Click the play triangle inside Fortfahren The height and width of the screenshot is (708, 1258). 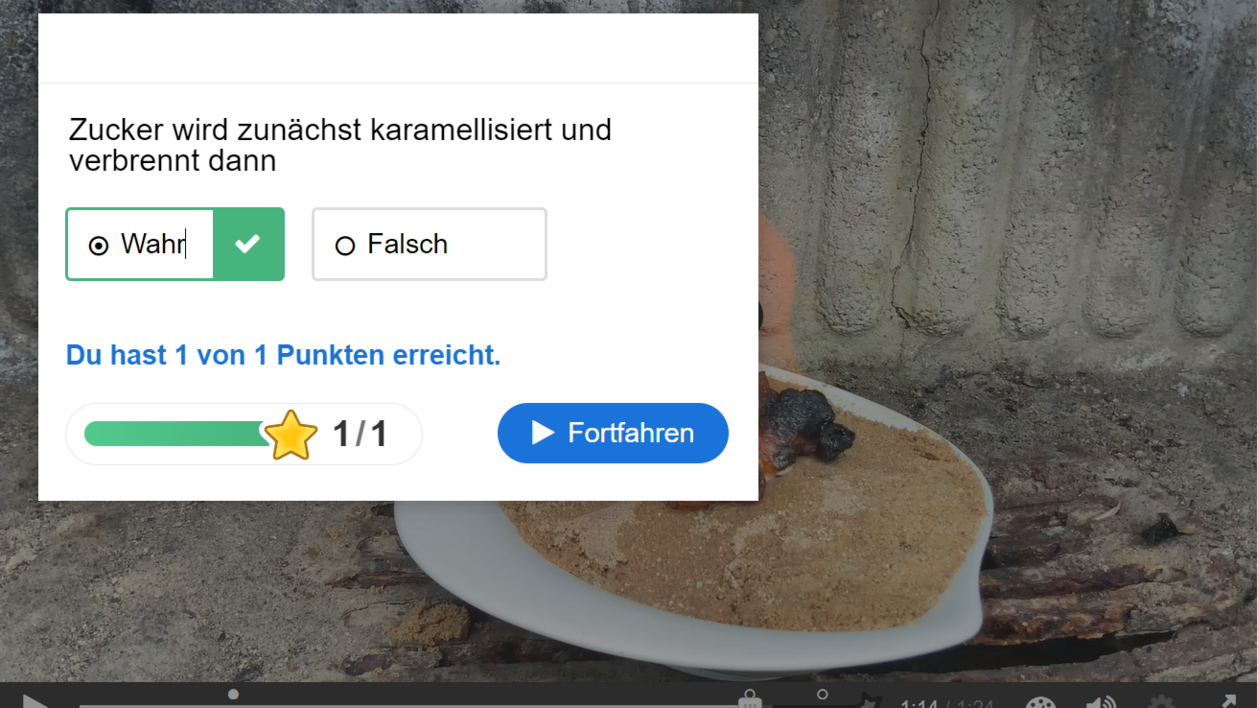543,432
